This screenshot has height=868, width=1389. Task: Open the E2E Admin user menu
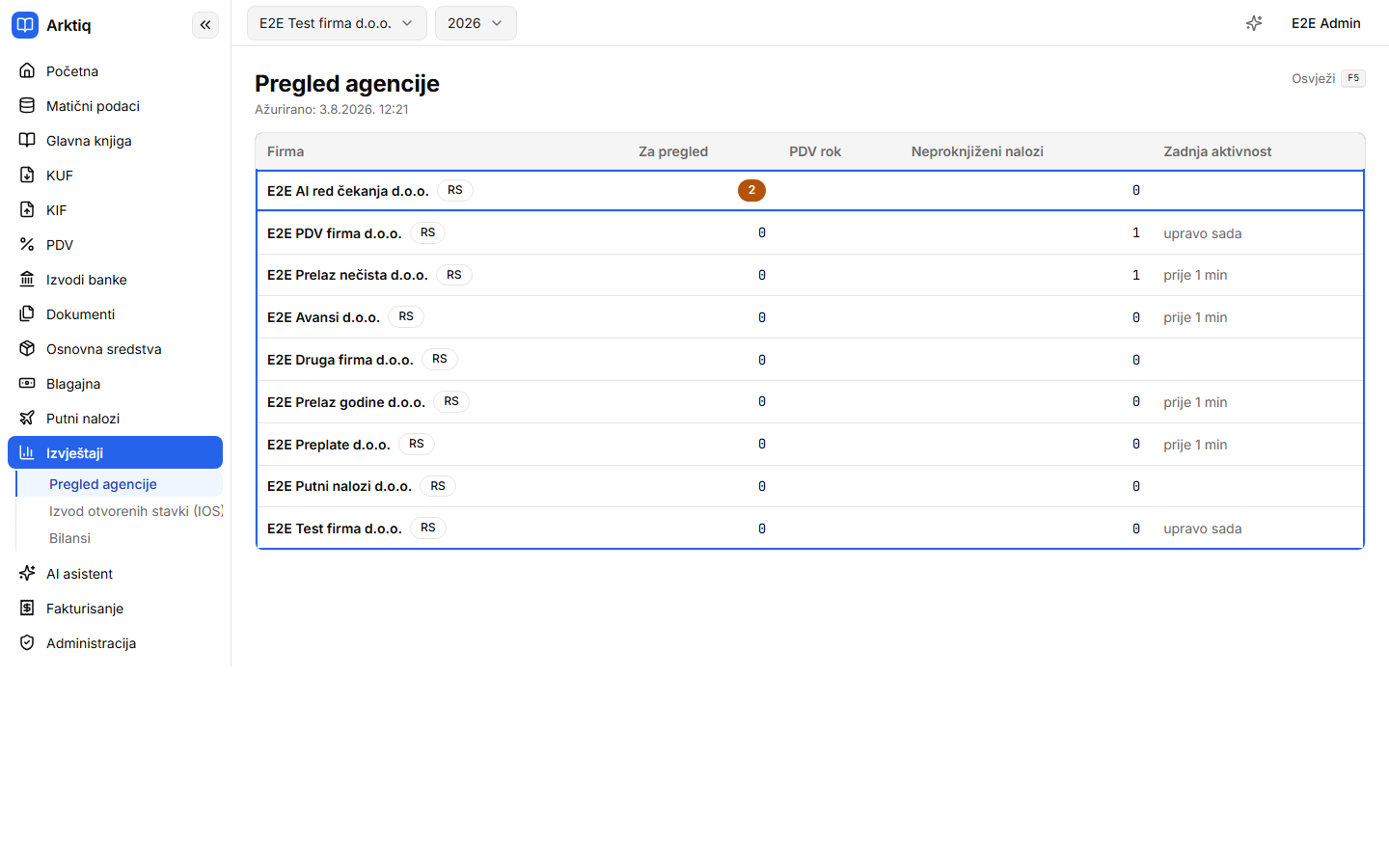1326,23
